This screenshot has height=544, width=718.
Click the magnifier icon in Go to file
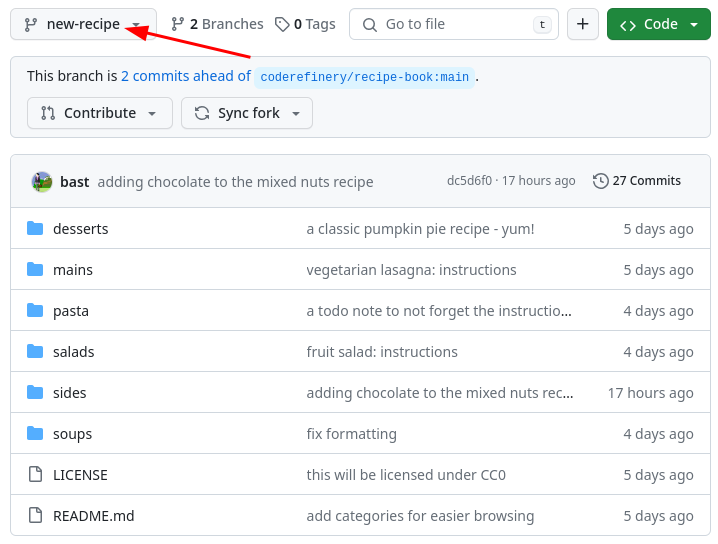[370, 25]
